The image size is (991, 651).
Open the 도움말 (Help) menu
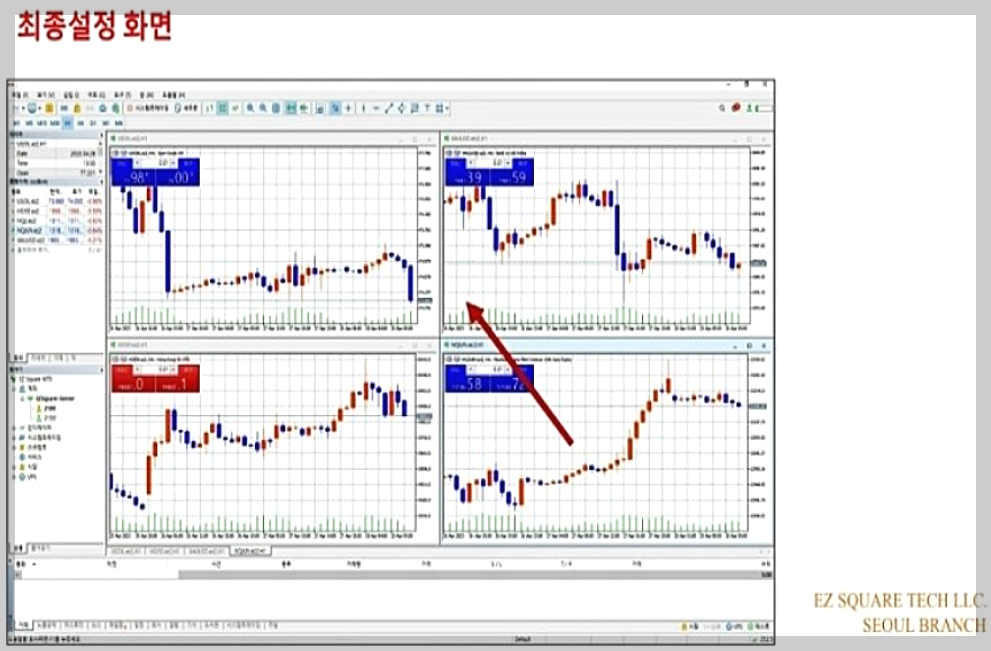(x=174, y=95)
